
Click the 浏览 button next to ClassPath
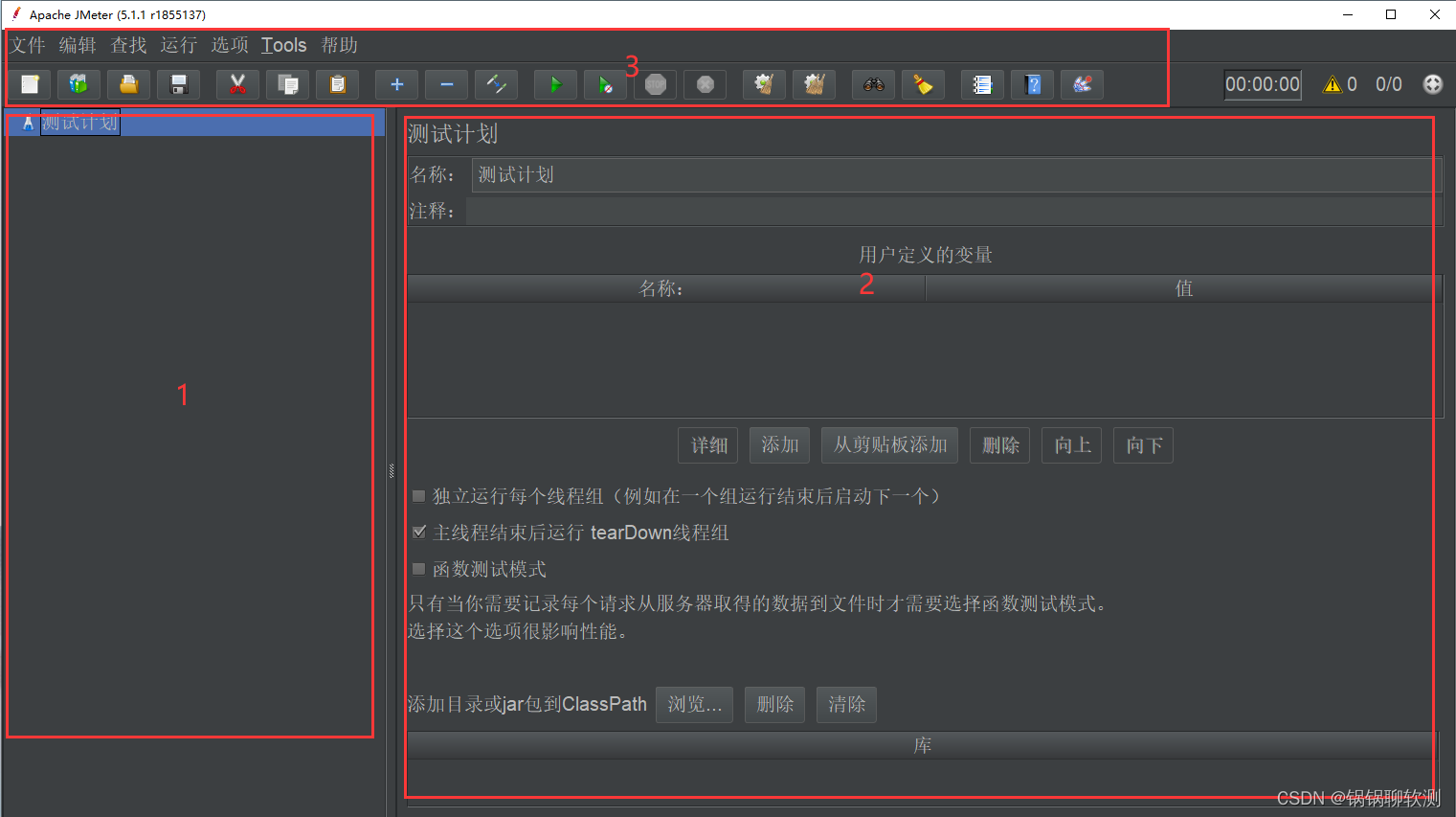click(x=694, y=704)
